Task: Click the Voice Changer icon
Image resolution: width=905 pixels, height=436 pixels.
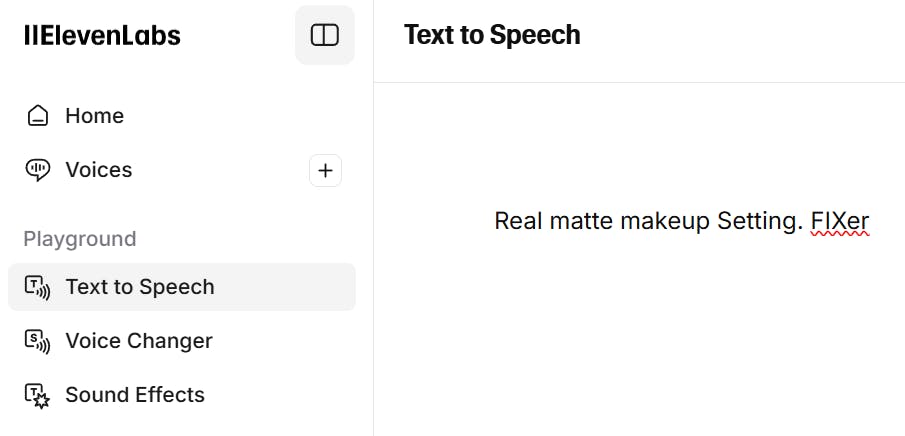Action: pyautogui.click(x=38, y=341)
